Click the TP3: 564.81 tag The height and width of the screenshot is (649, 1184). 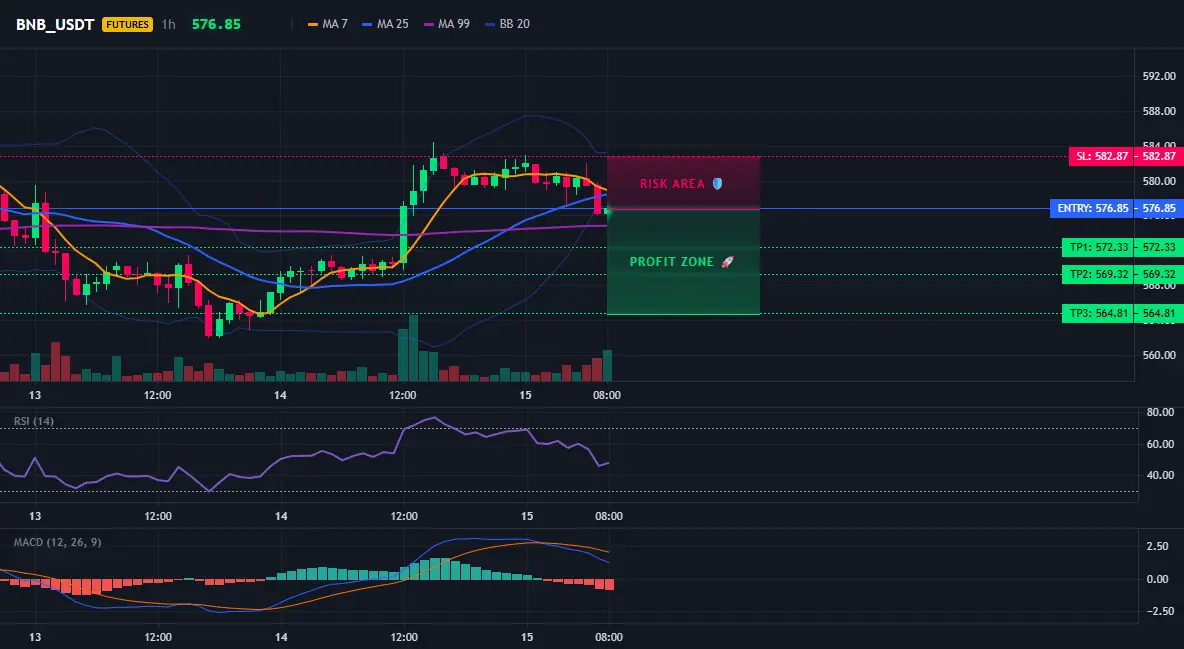tap(1098, 314)
